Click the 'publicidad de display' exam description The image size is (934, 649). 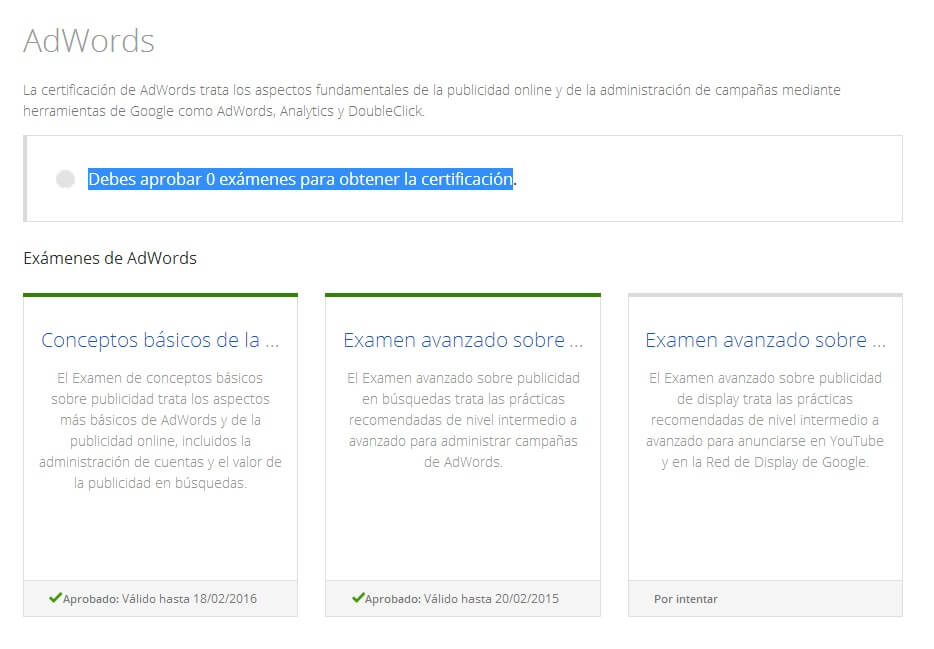coord(765,420)
